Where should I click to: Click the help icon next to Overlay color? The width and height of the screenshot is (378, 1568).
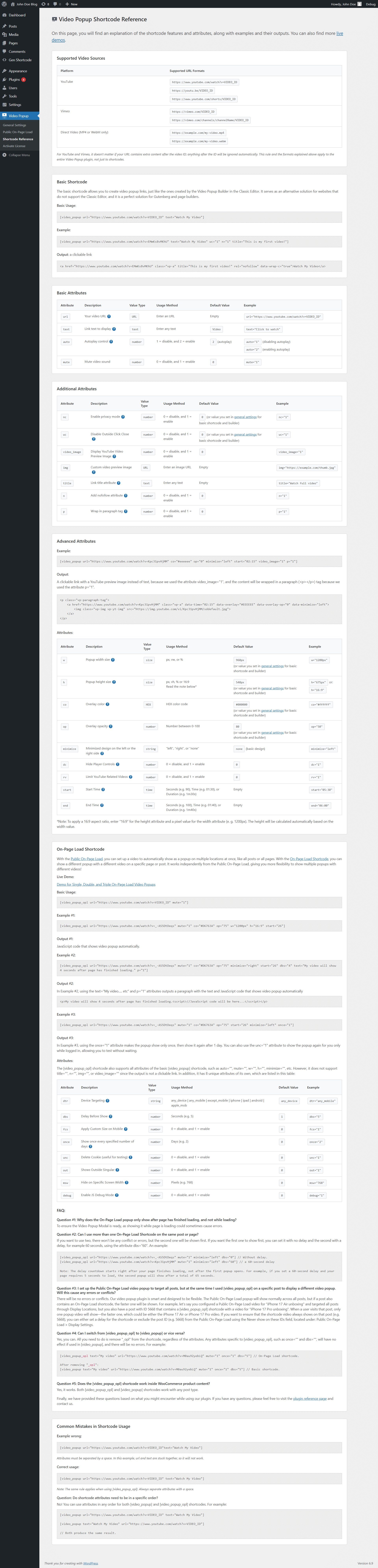tap(108, 704)
